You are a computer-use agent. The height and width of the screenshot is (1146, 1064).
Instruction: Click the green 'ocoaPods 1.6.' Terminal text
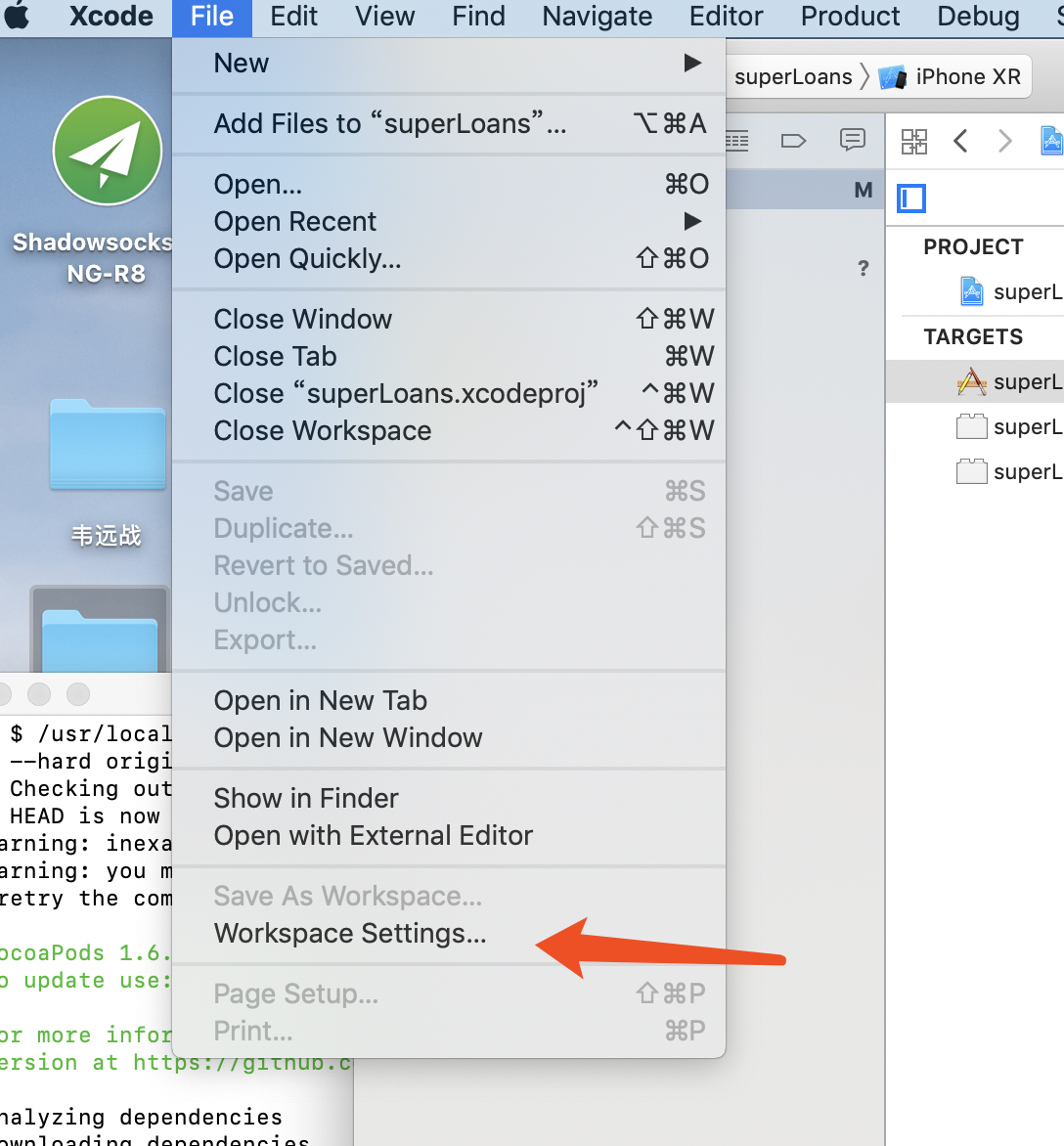click(x=85, y=953)
